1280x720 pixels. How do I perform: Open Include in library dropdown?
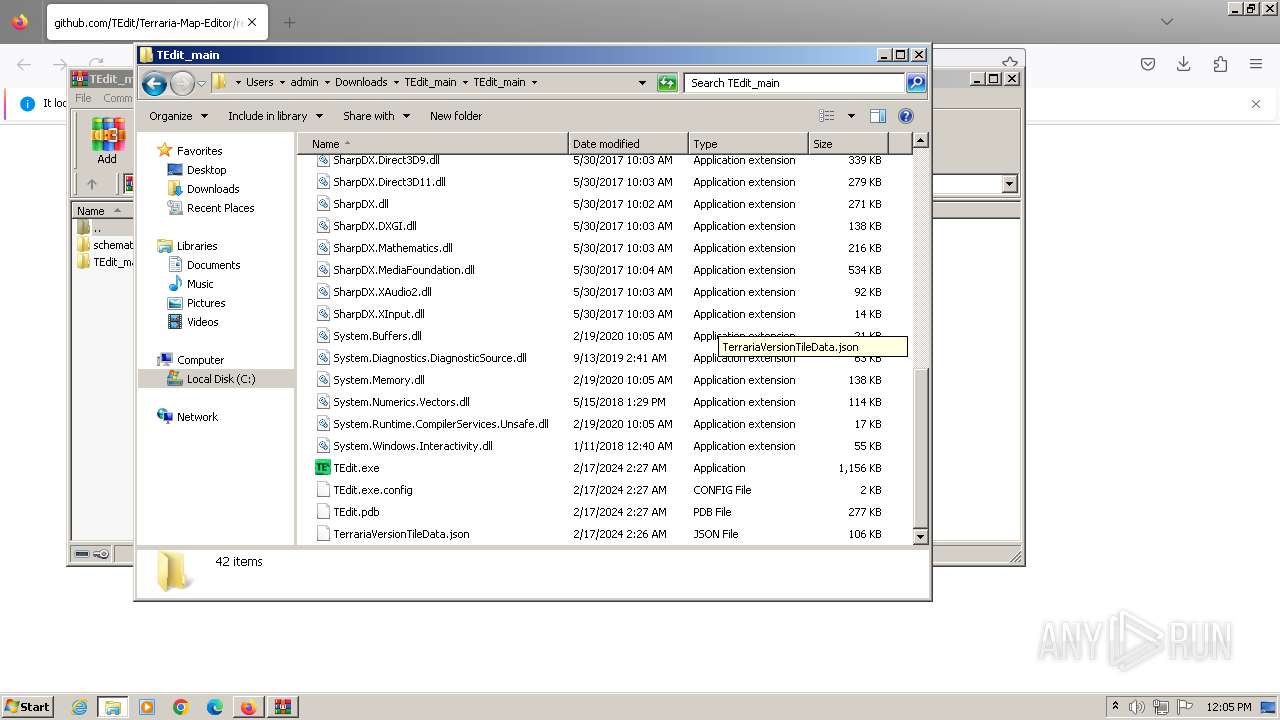[275, 116]
